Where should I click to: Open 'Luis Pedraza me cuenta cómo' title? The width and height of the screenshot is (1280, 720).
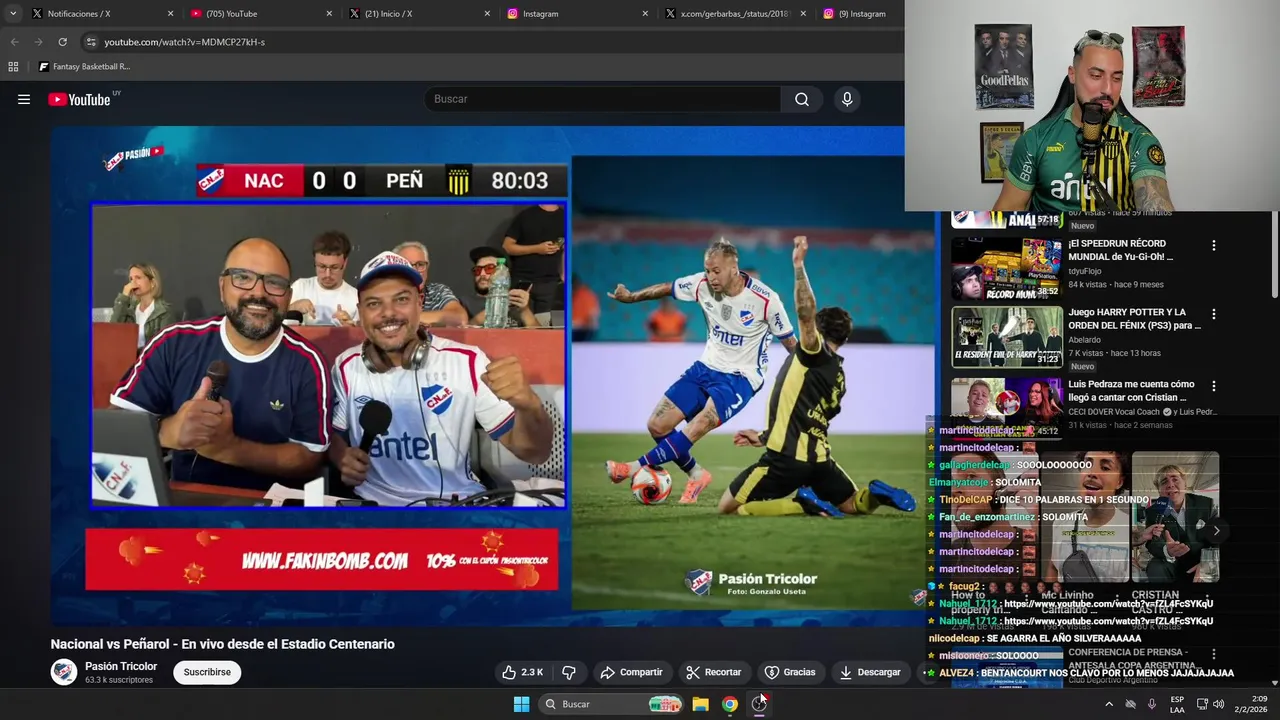coord(1131,390)
